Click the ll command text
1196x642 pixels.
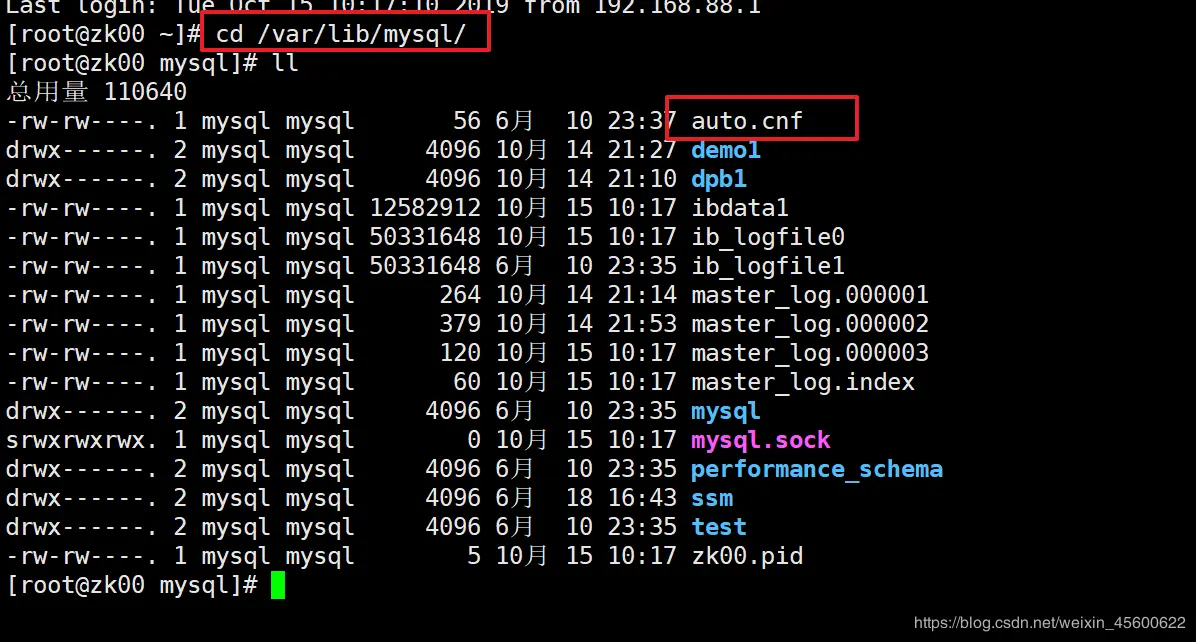[285, 63]
